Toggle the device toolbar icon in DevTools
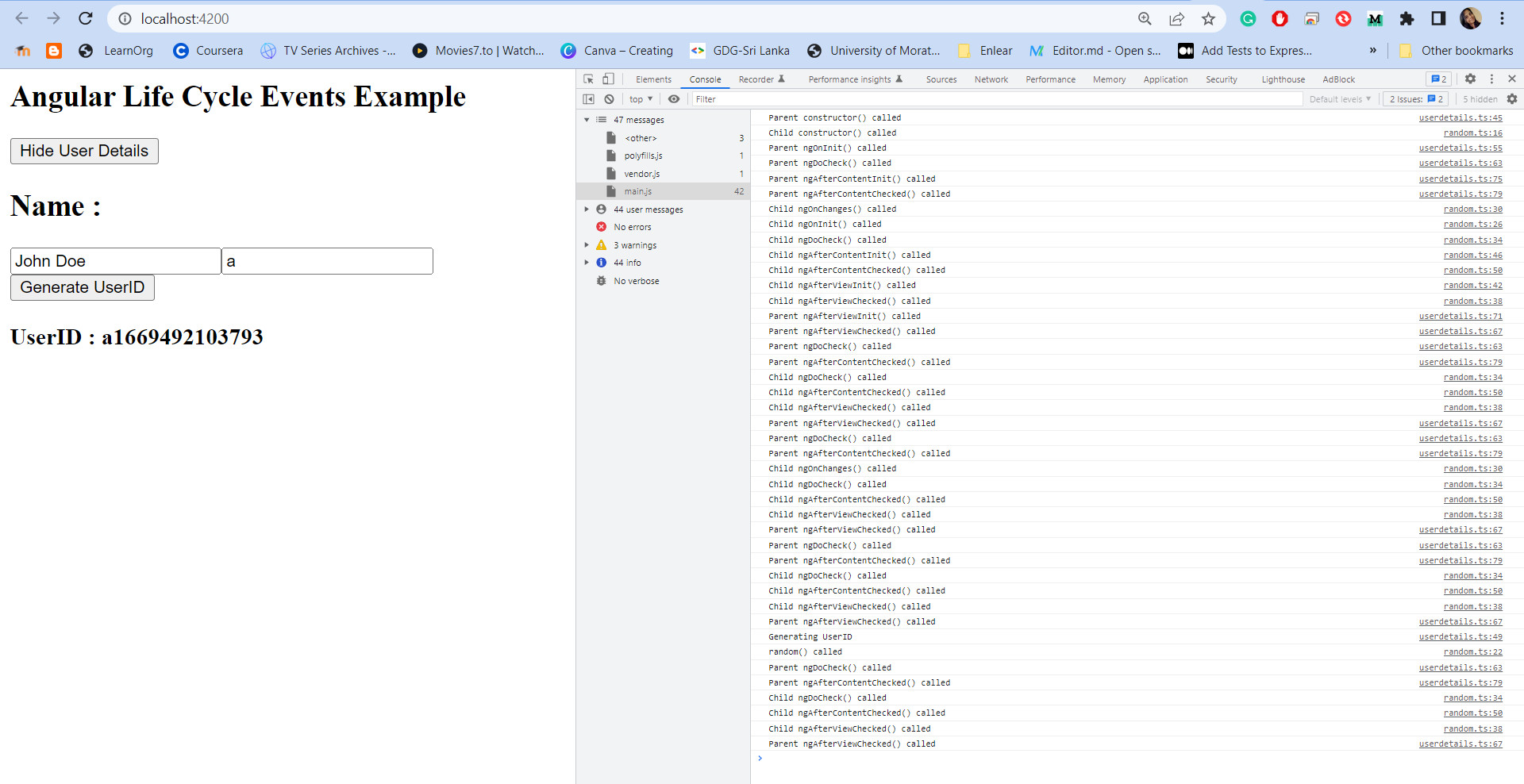Screen dimensions: 1524x784 coord(608,79)
